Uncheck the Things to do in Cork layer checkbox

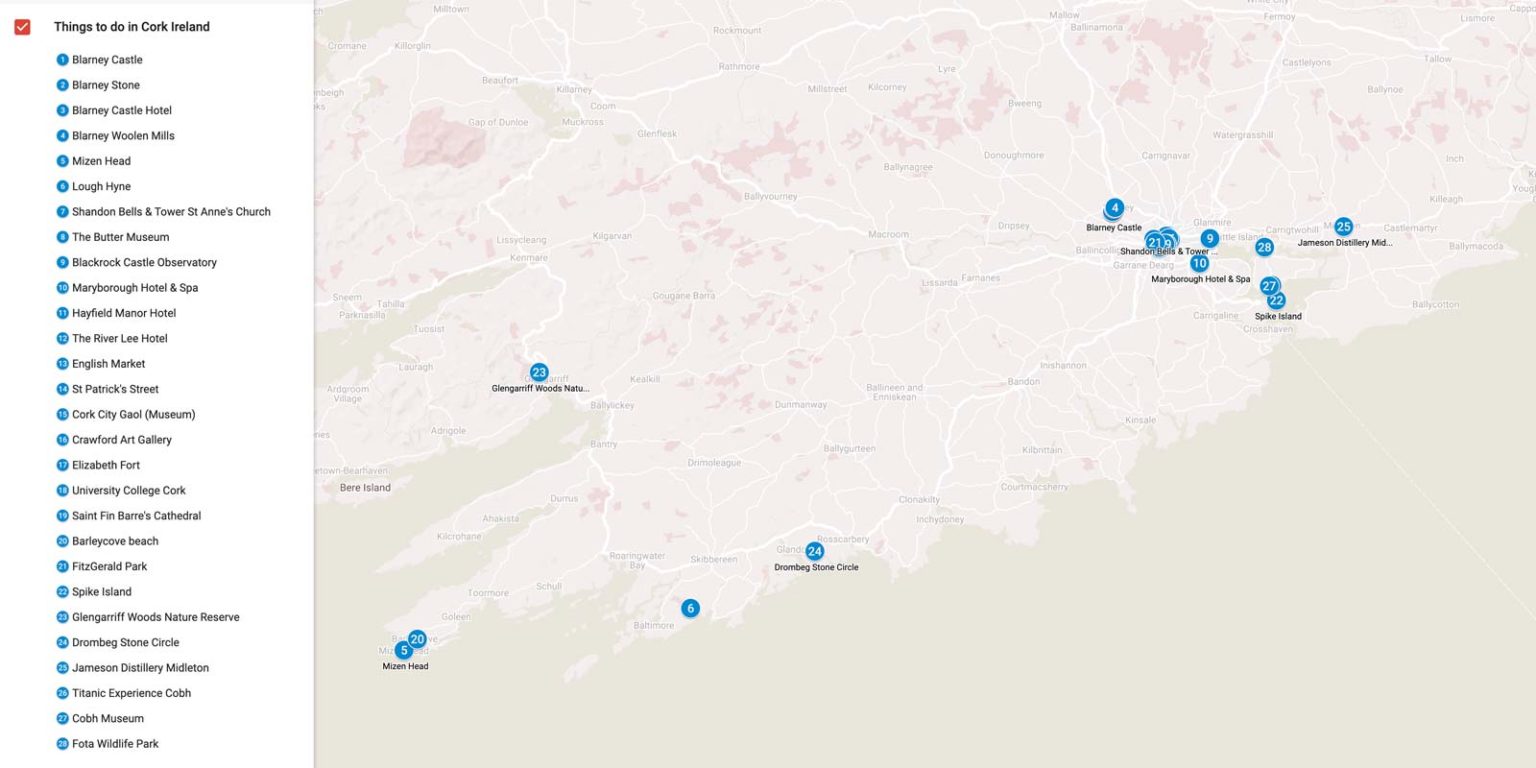[x=22, y=27]
